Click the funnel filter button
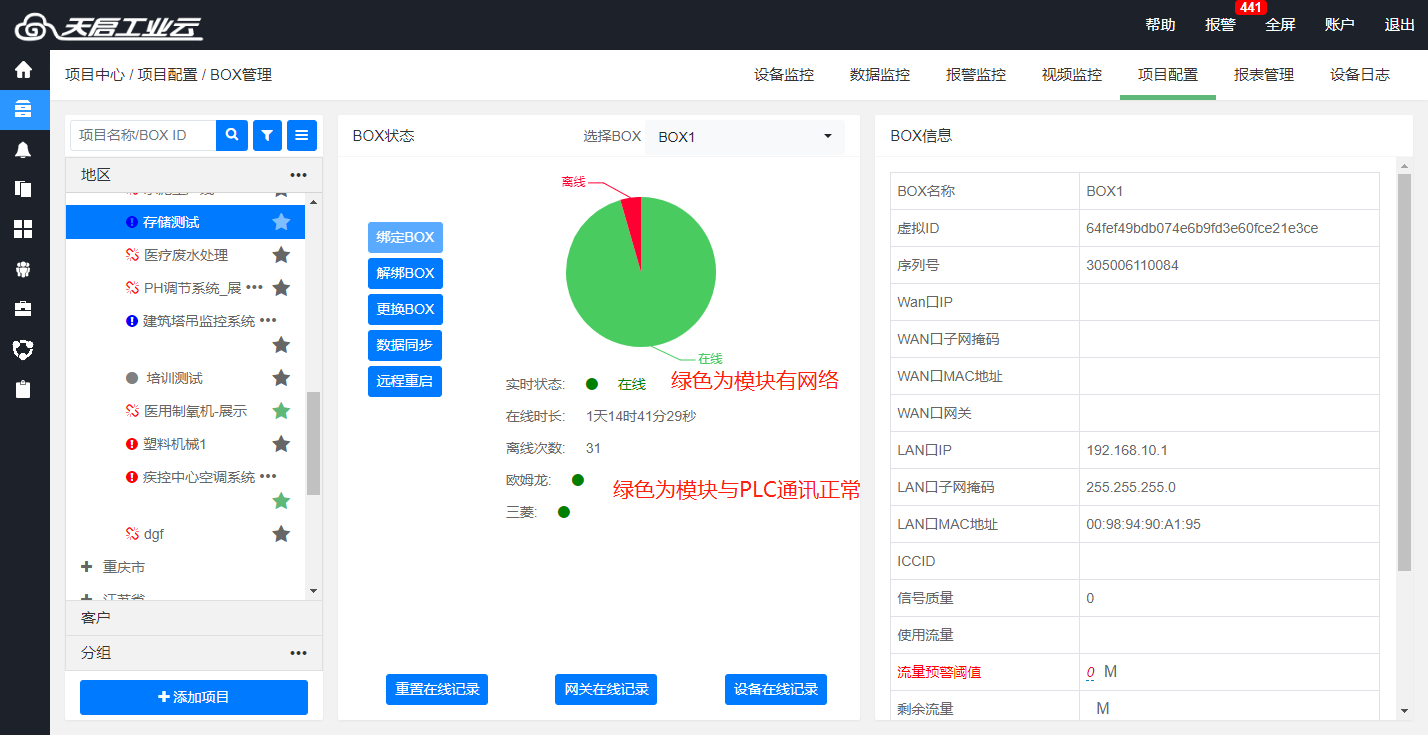The width and height of the screenshot is (1428, 735). pyautogui.click(x=267, y=135)
